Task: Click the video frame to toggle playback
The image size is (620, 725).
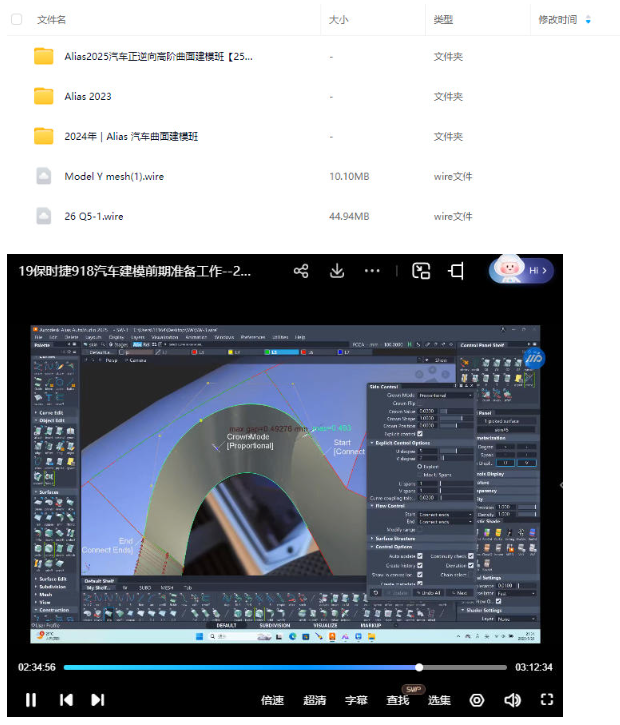Action: click(285, 484)
